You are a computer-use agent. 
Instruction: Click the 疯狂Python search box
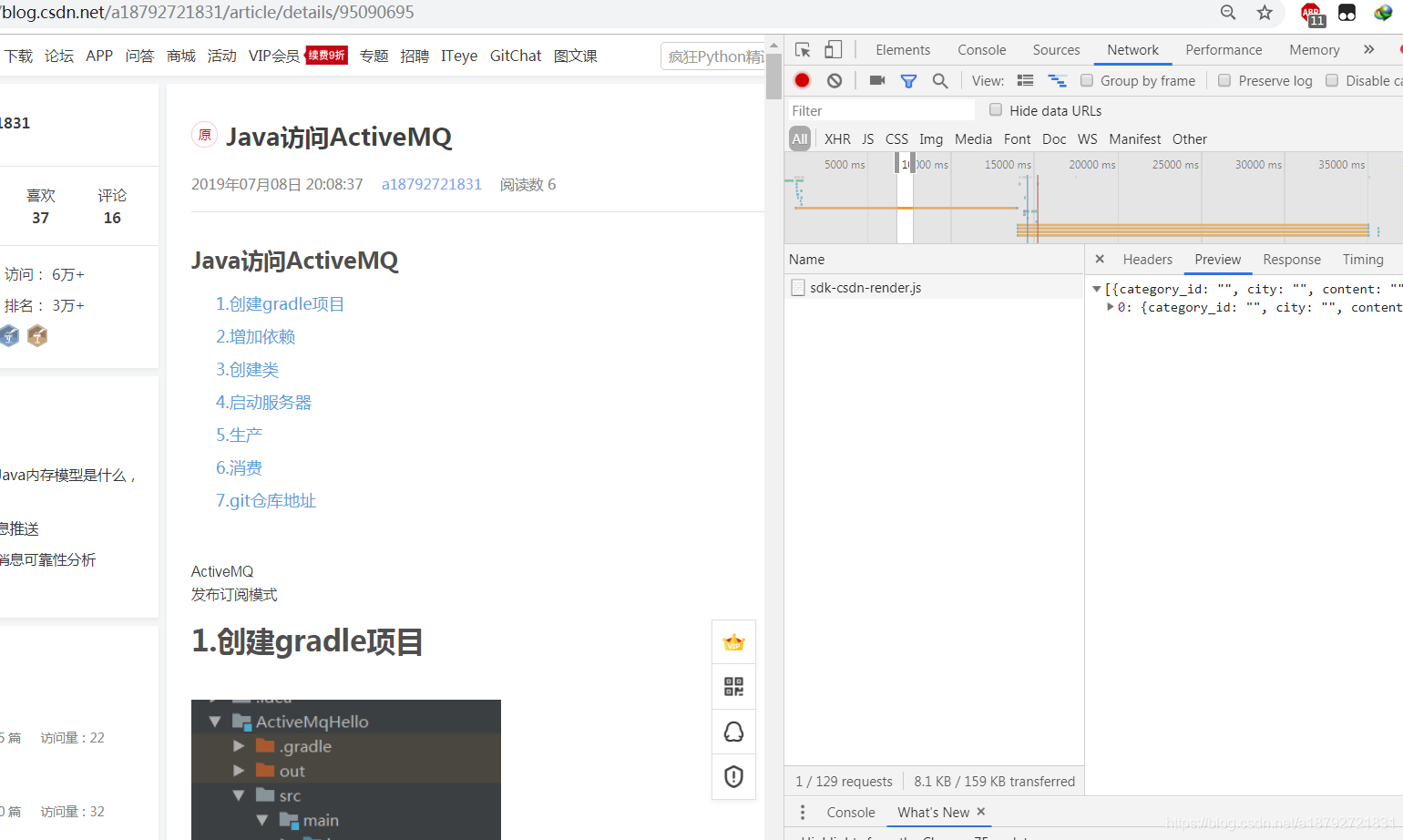coord(712,56)
